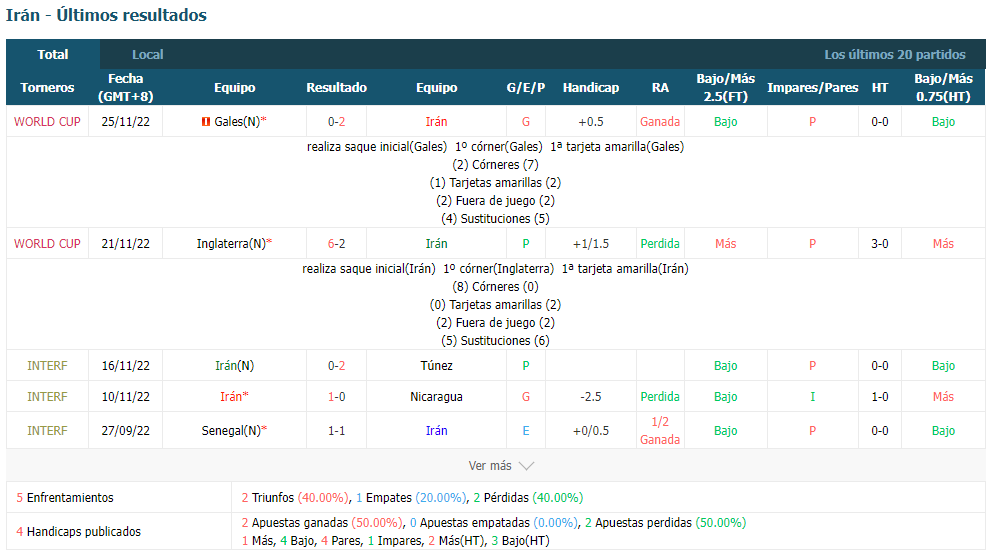Select the Bajo/Más 2.5(FT) column header
This screenshot has width=995, height=558.
click(725, 88)
